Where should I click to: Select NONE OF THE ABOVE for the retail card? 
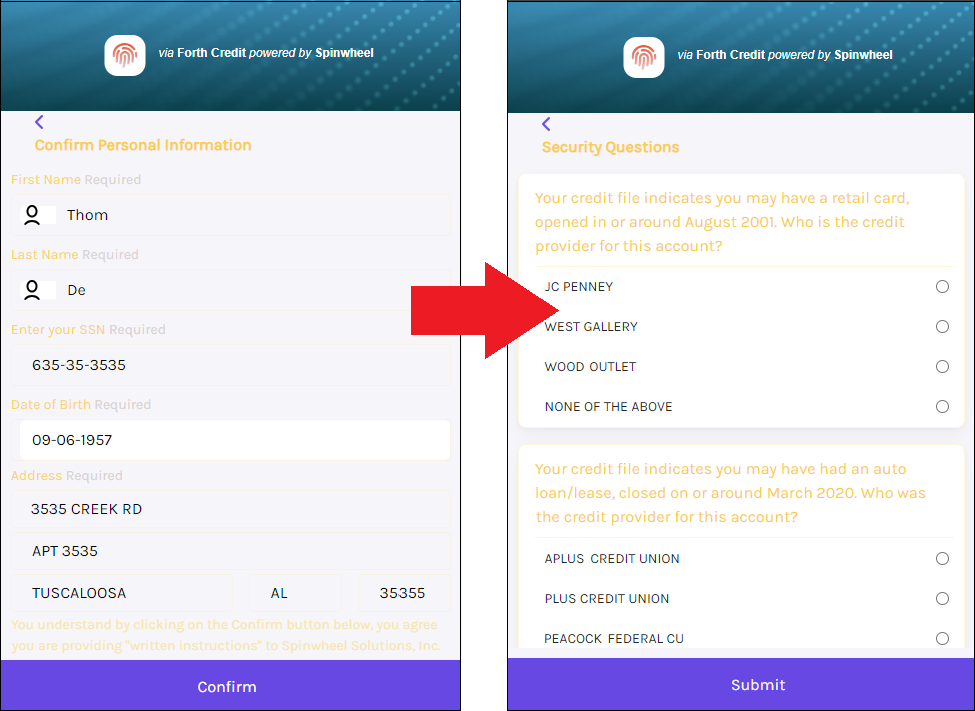pos(942,406)
